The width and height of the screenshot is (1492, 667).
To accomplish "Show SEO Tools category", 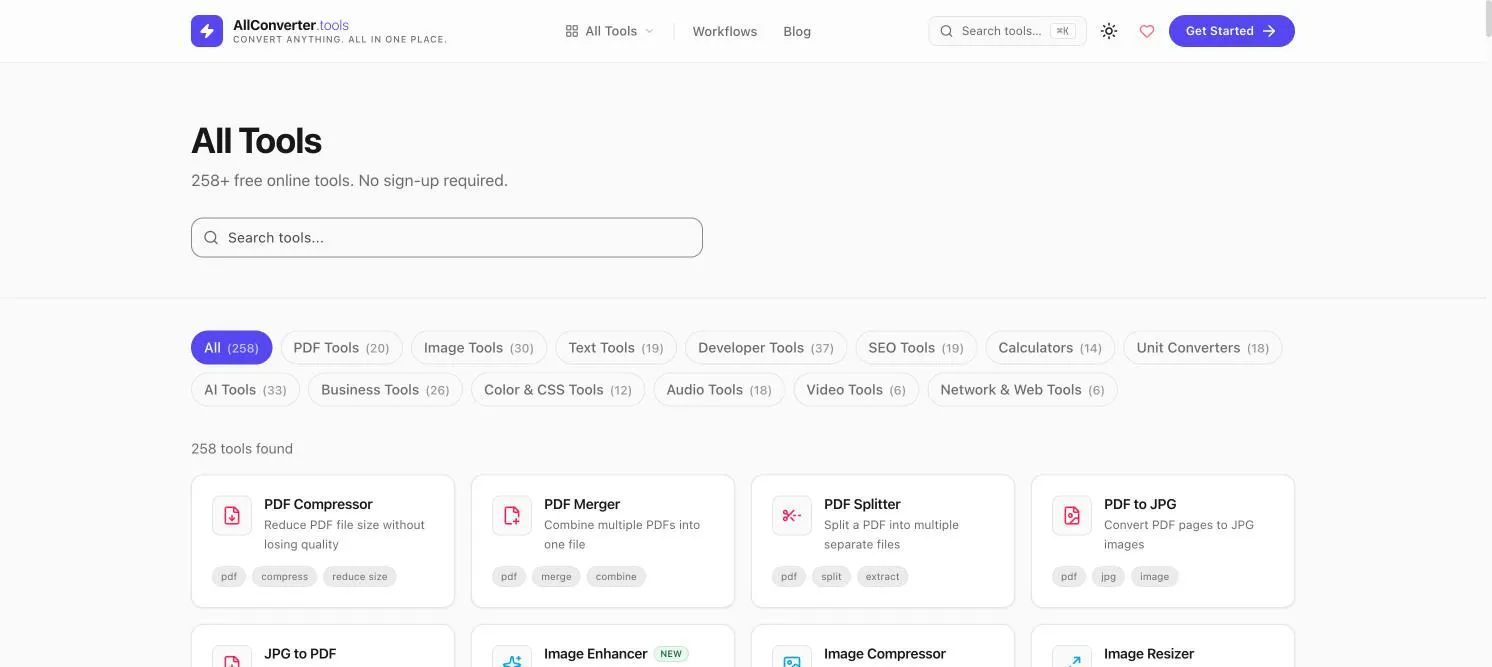I will pyautogui.click(x=916, y=348).
